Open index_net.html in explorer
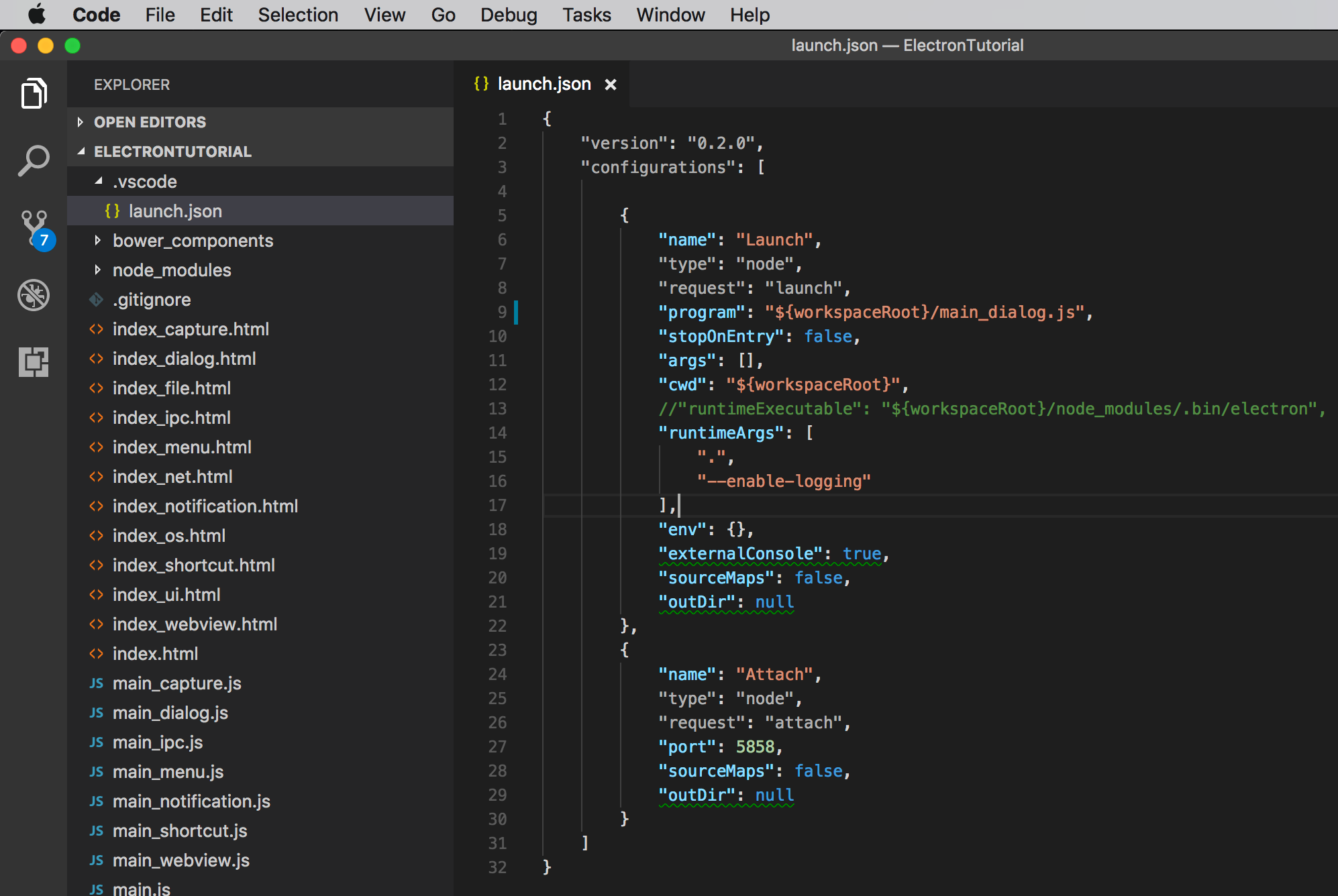 pyautogui.click(x=260, y=477)
